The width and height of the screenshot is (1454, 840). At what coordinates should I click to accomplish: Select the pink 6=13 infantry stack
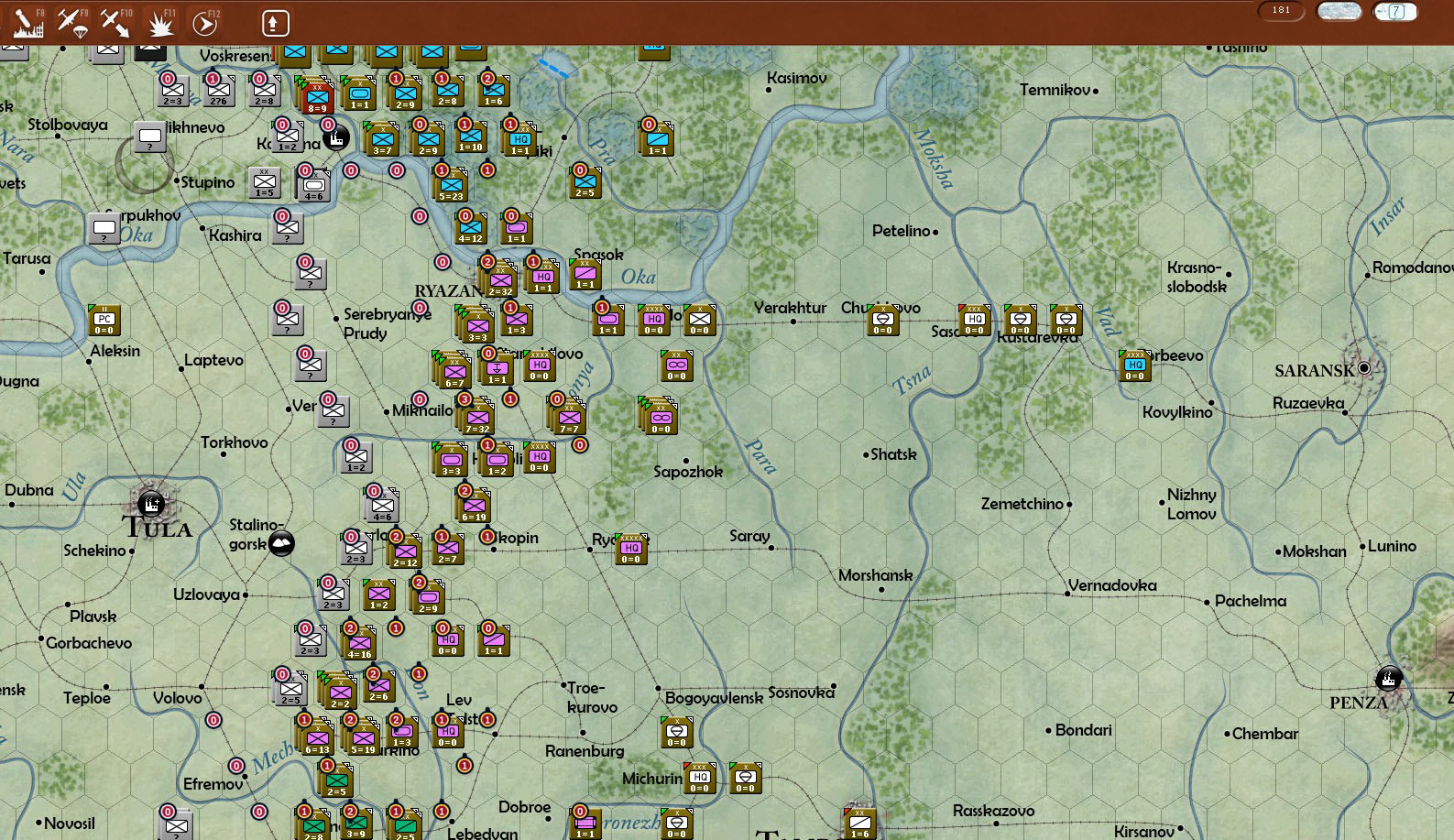coord(317,736)
